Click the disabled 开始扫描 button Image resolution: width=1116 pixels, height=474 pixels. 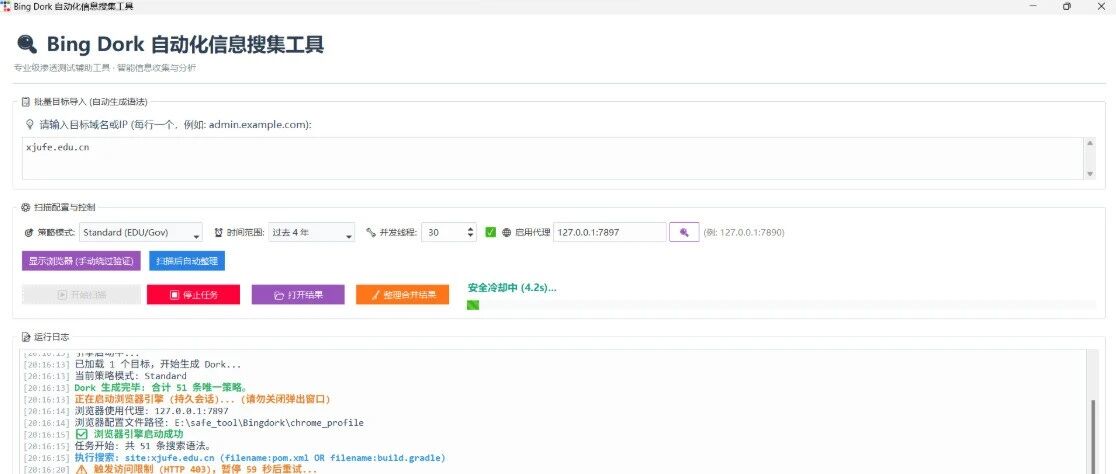pos(81,295)
